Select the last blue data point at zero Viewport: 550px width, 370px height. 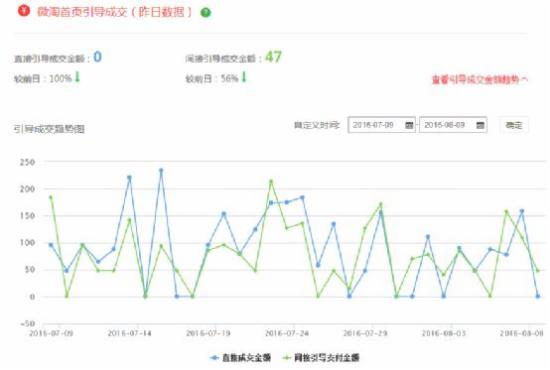[538, 296]
